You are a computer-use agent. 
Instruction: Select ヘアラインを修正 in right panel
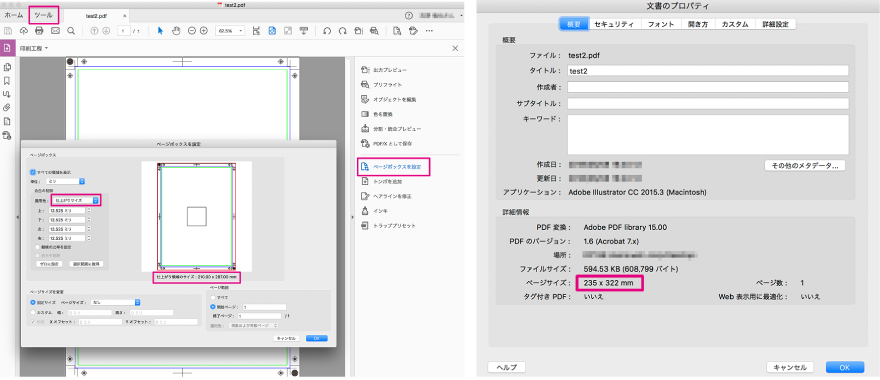point(386,196)
